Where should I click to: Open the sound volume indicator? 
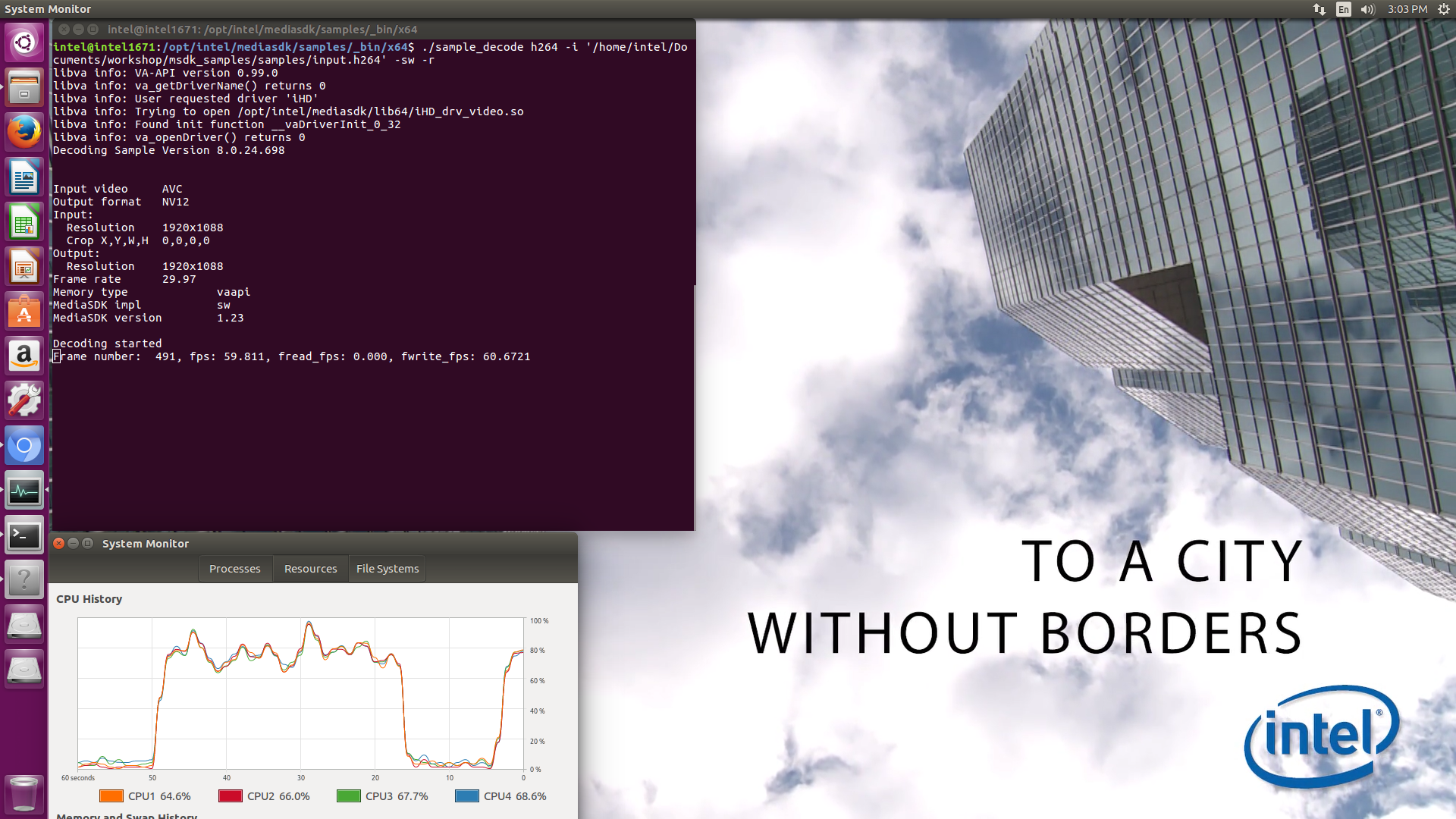point(1368,9)
